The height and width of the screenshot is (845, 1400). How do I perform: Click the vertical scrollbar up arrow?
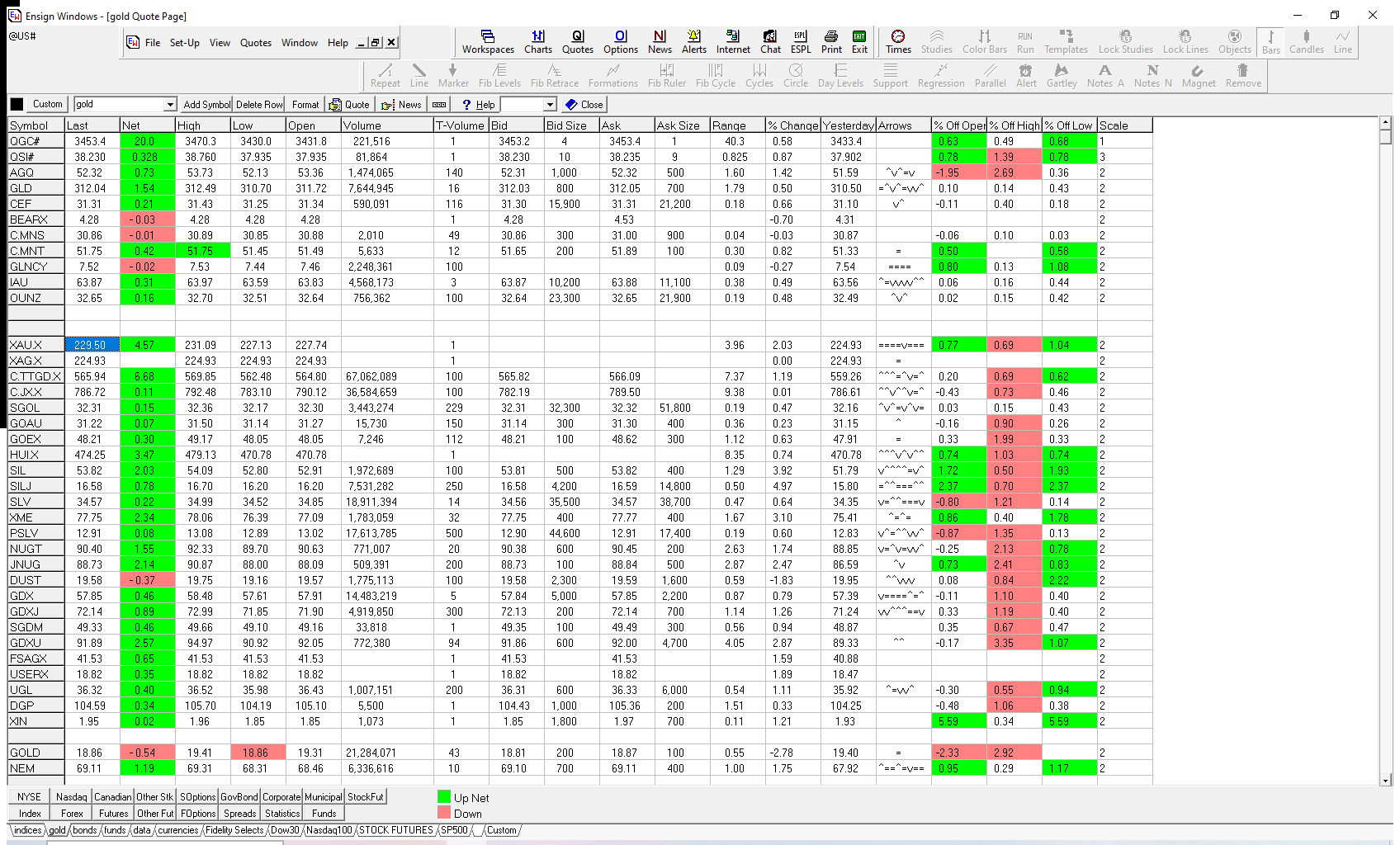point(1386,123)
